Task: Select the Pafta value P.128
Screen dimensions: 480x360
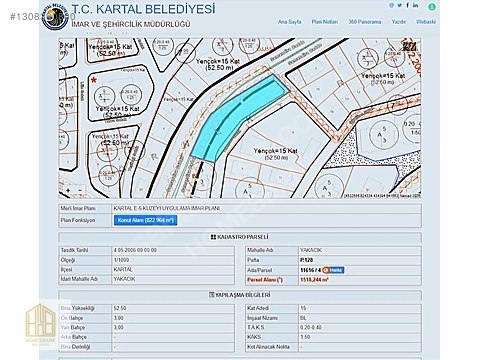Action: click(306, 260)
